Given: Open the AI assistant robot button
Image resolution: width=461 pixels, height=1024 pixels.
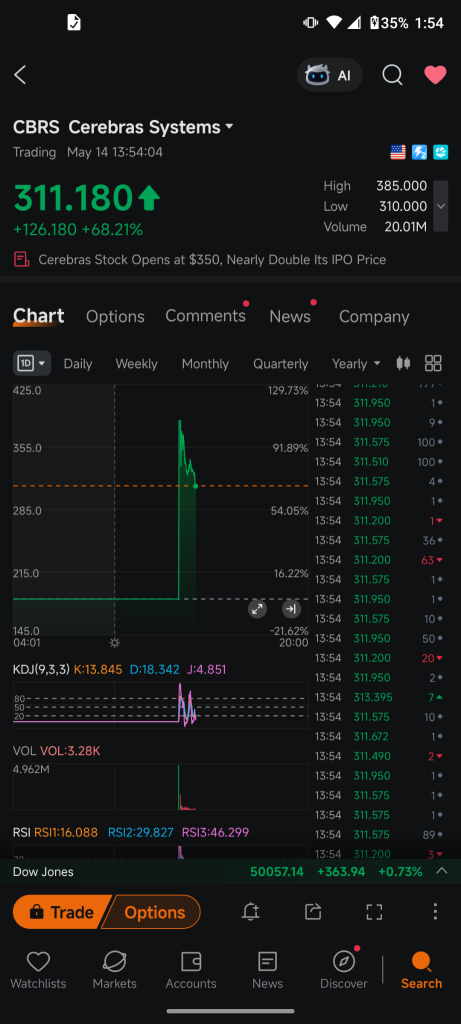Looking at the screenshot, I should (330, 75).
